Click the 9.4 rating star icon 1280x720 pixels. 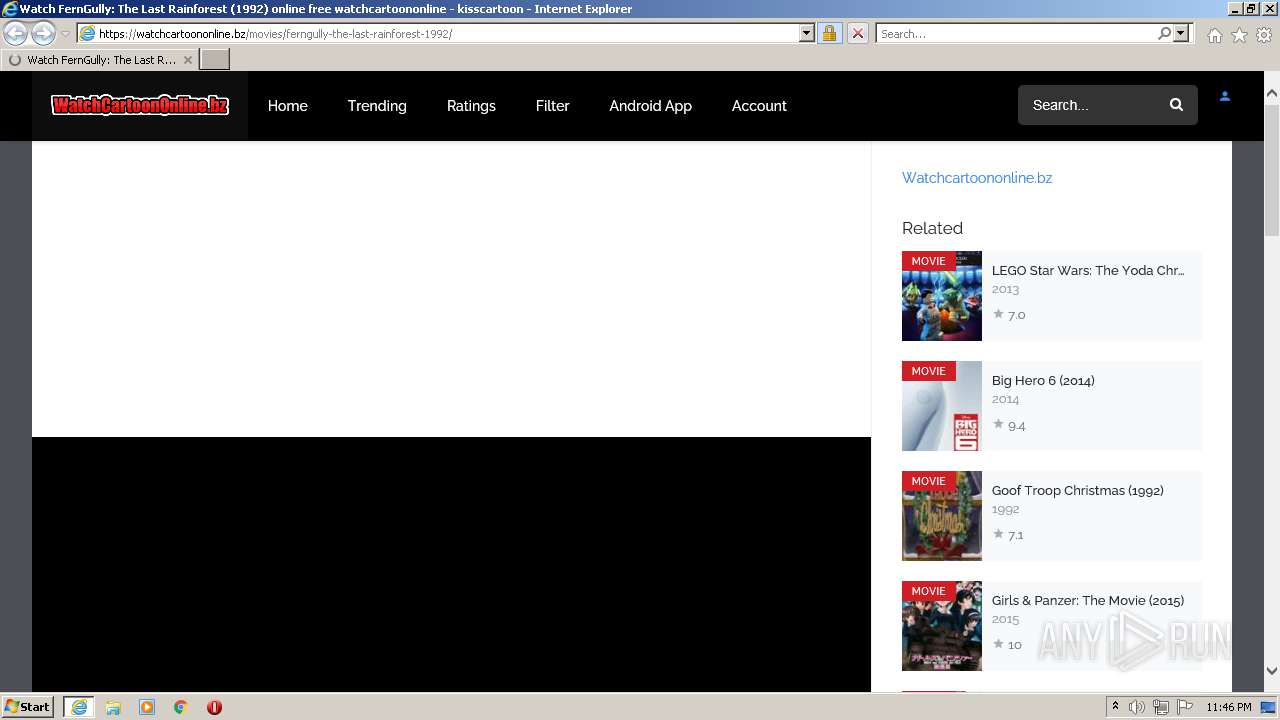(998, 424)
